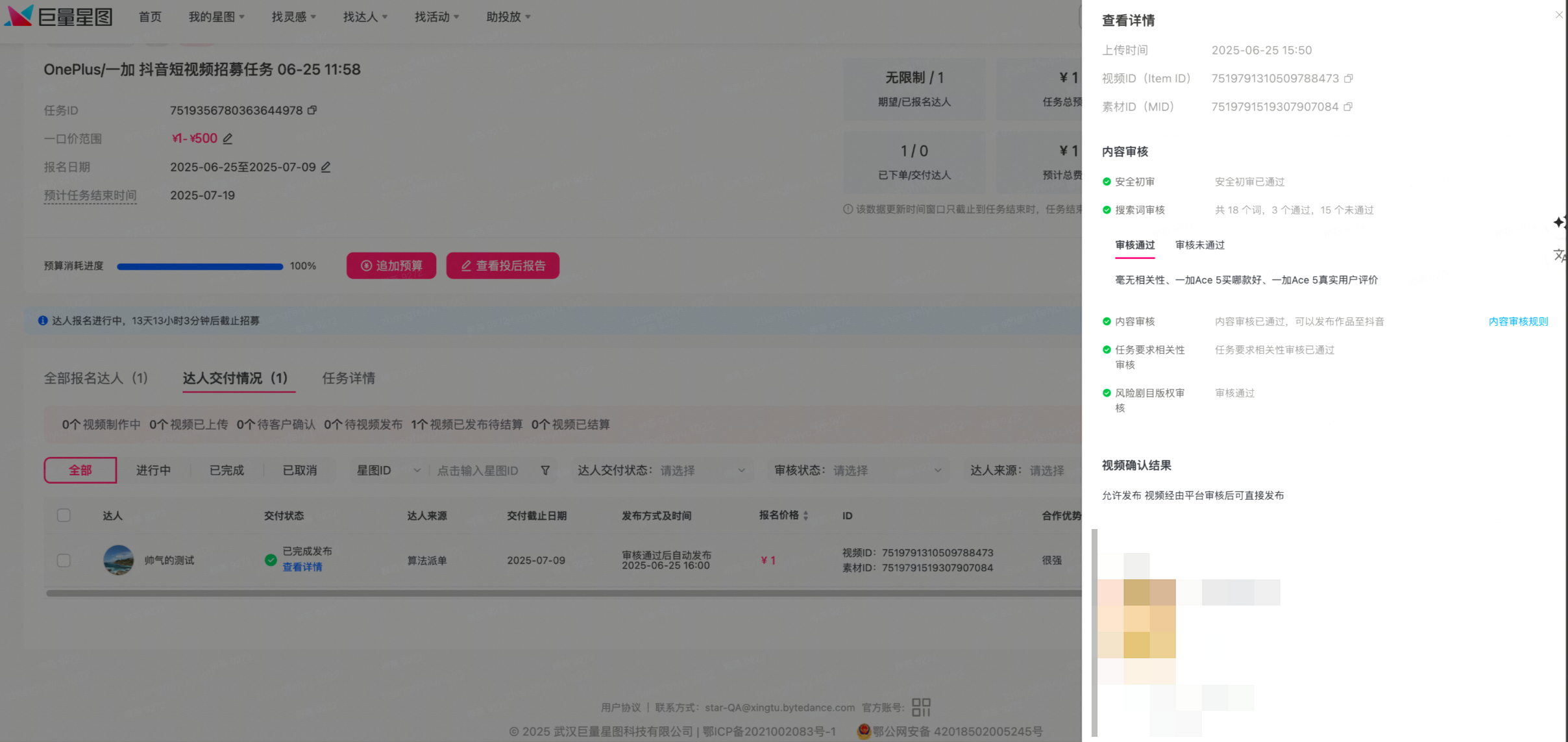Copy the video Item ID
The height and width of the screenshot is (742, 1568).
(x=1349, y=79)
